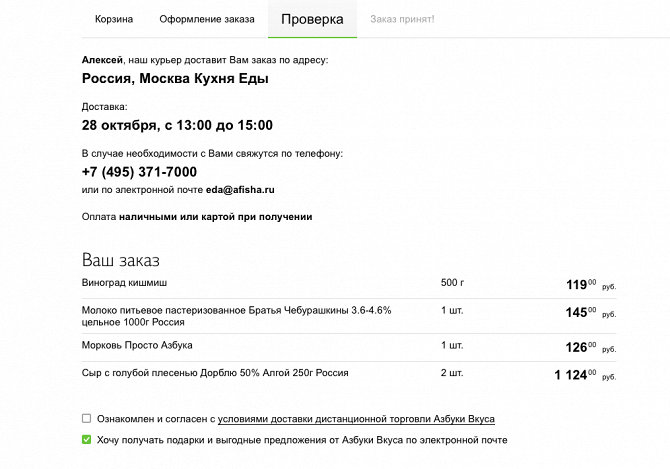
Task: Click the Заказ принят! step
Action: [x=402, y=19]
